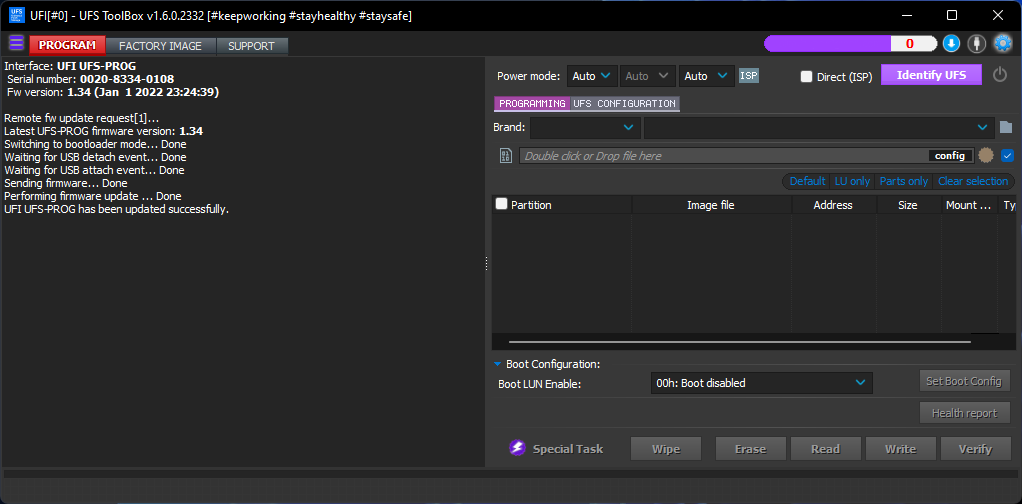This screenshot has height=504, width=1022.
Task: Open the first Power mode Auto dropdown
Action: click(x=592, y=76)
